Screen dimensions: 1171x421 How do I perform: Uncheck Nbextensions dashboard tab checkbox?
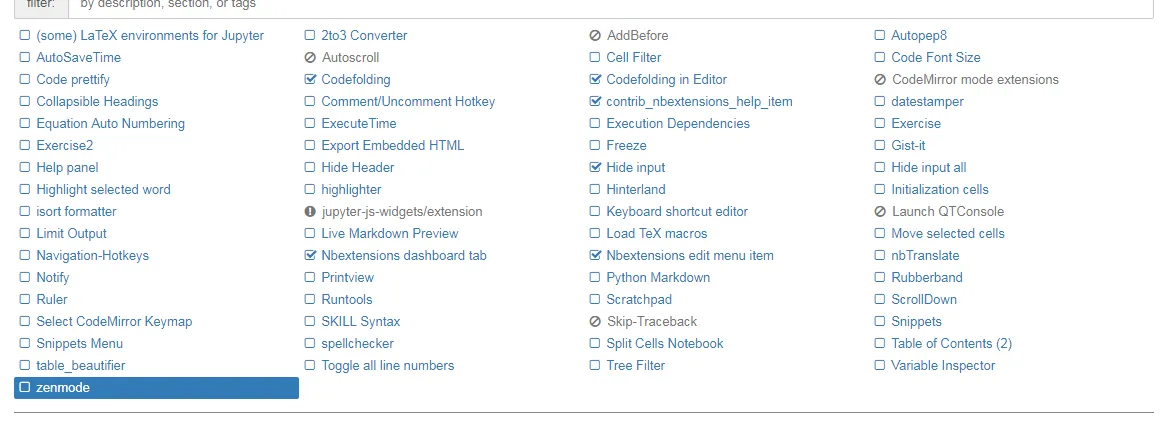[310, 256]
